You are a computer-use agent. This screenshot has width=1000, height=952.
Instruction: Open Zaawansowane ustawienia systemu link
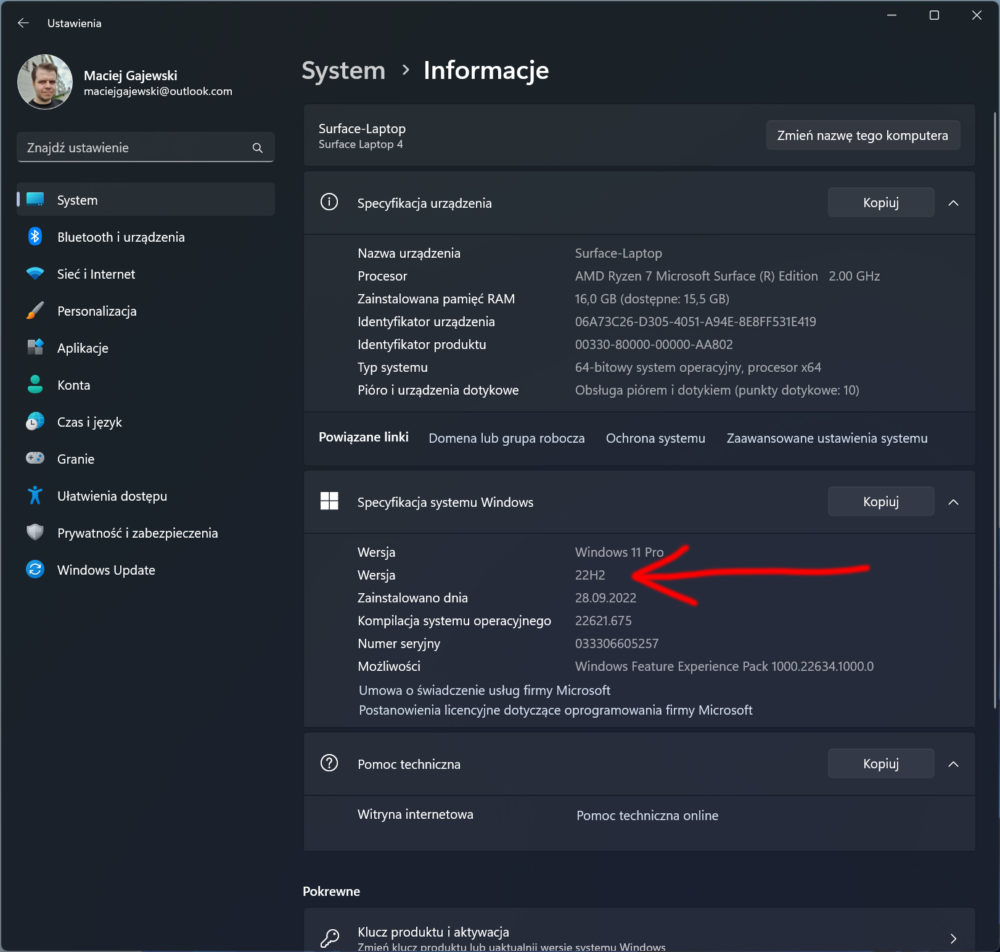tap(827, 438)
